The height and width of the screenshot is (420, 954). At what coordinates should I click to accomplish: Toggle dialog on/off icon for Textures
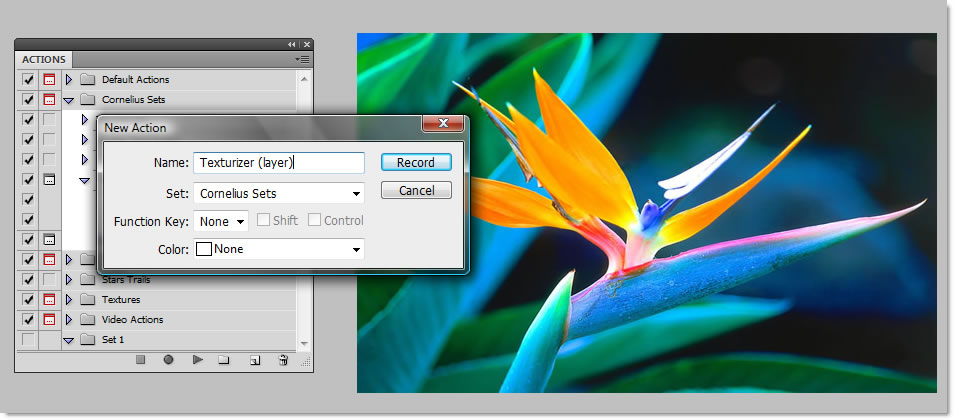49,299
